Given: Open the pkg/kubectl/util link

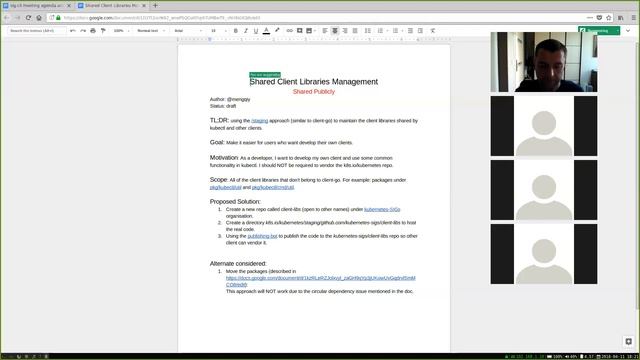Looking at the screenshot, I should (x=225, y=187).
